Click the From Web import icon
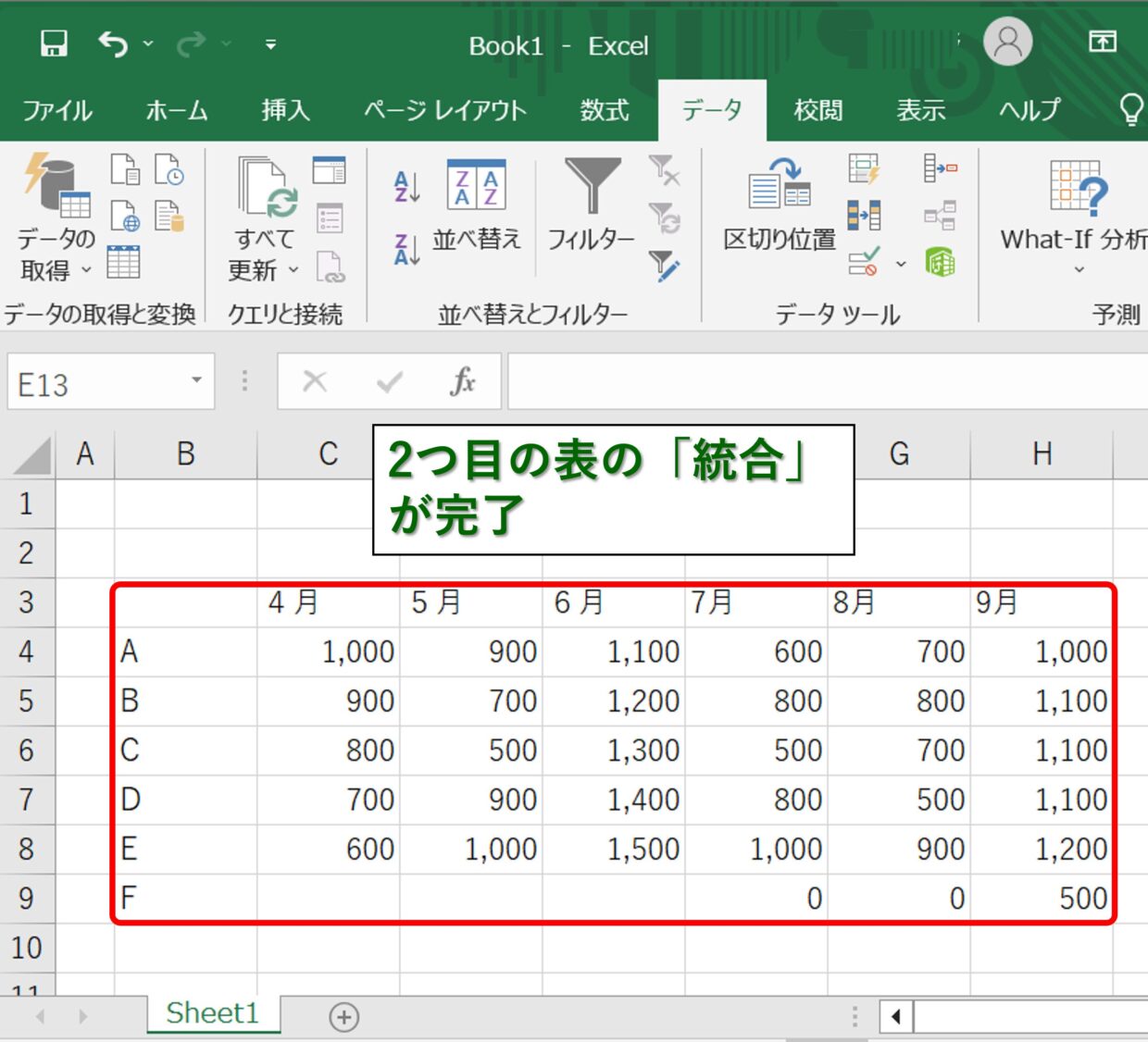This screenshot has width=1148, height=1042. click(x=125, y=217)
